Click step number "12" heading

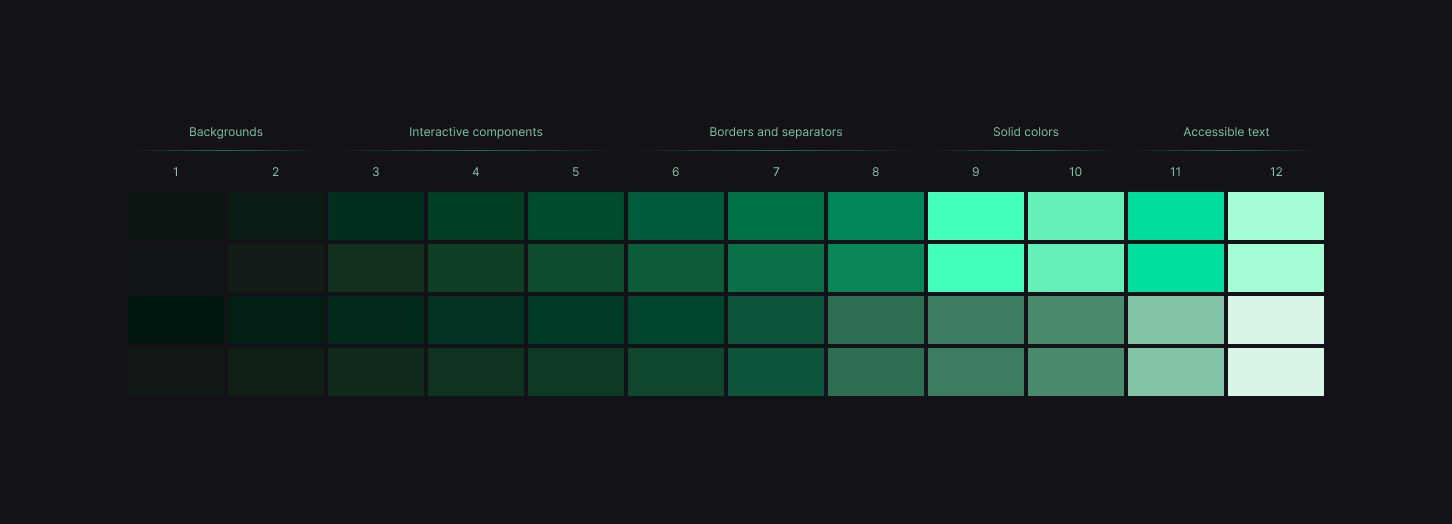click(1276, 172)
